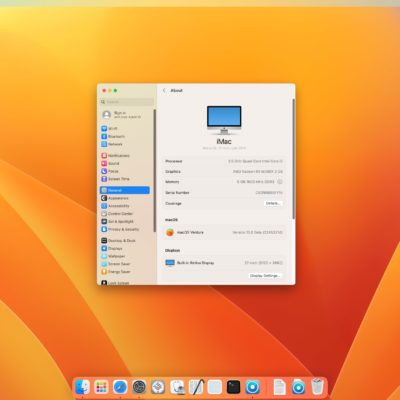Click the Serial Number row

224,193
